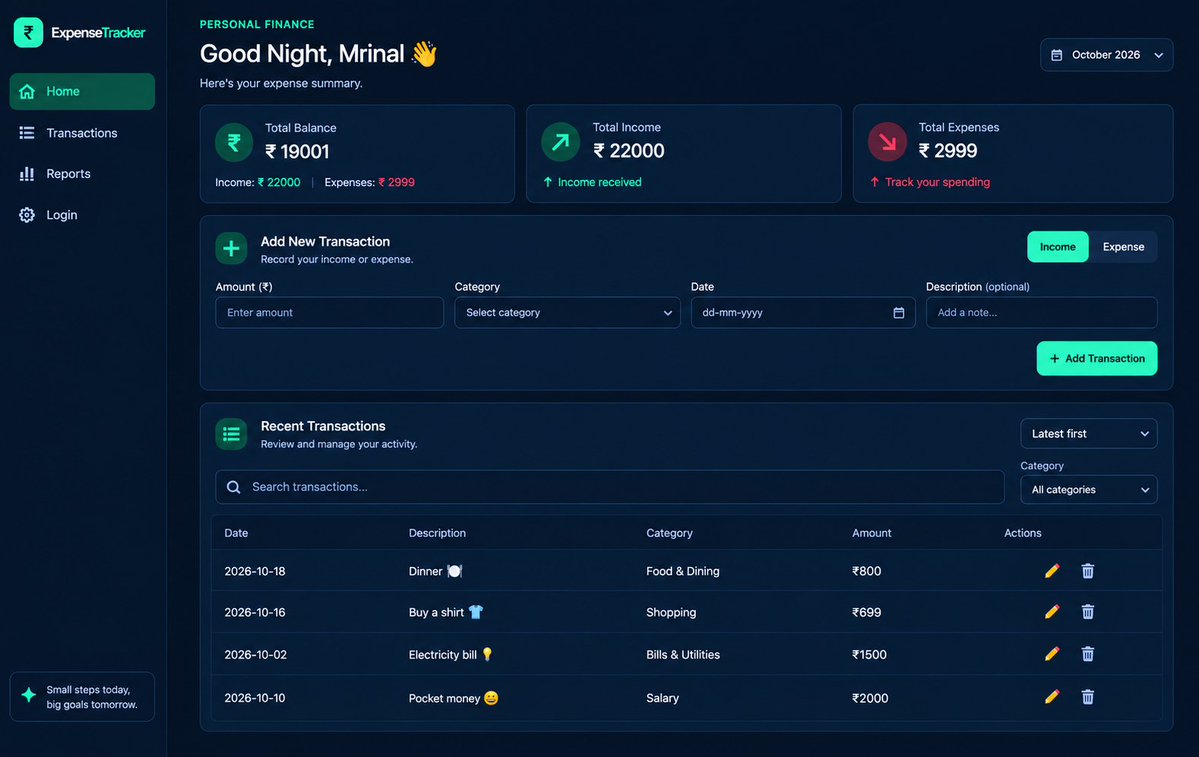Click calendar icon in October 2026 selector
The image size is (1199, 757).
(x=1057, y=55)
